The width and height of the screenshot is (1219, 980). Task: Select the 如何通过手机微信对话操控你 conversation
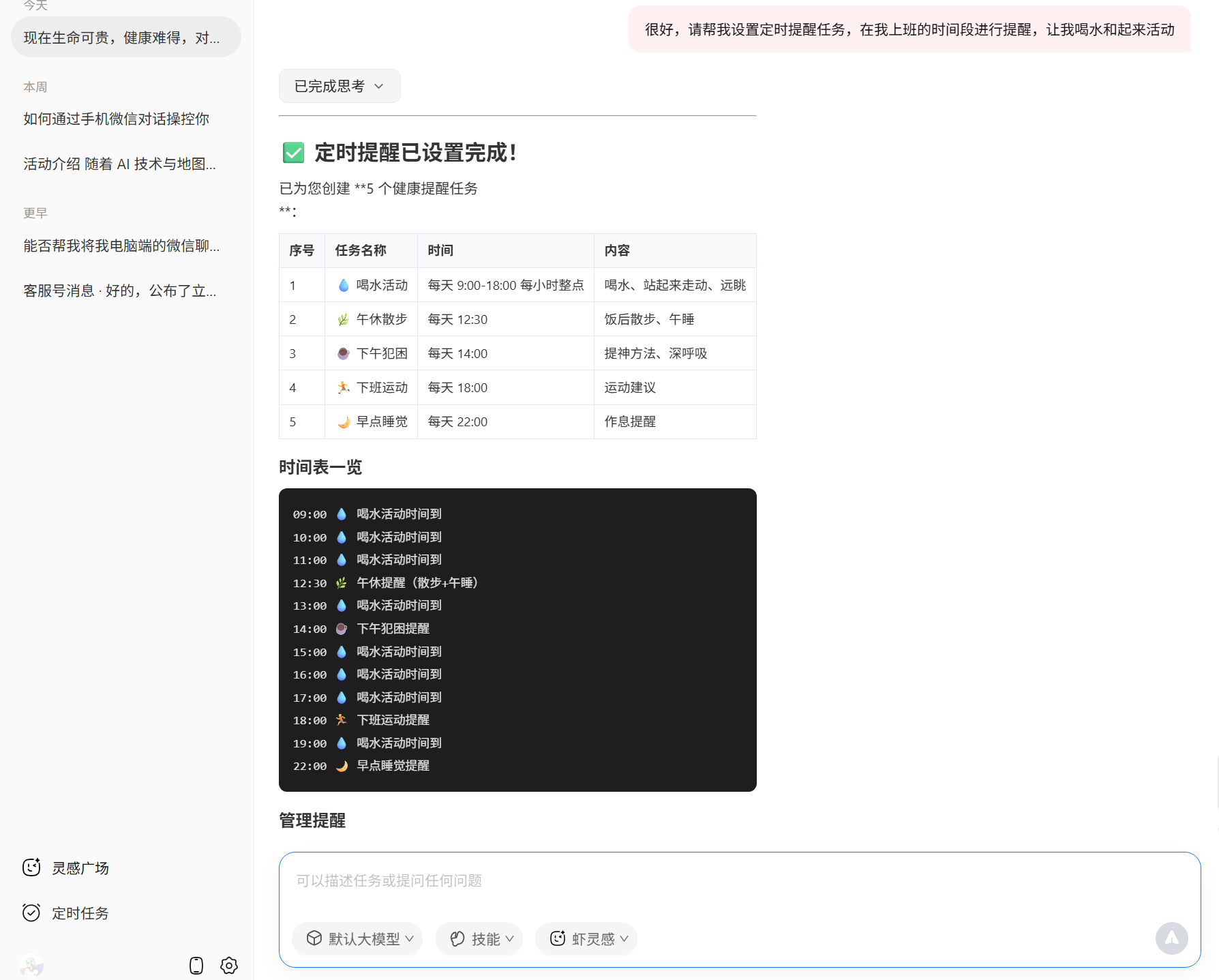[x=116, y=119]
